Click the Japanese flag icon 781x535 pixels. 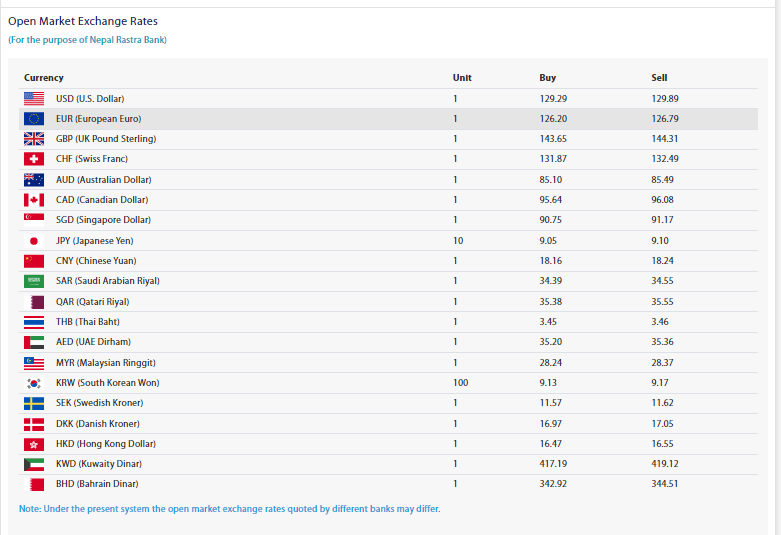click(x=34, y=241)
